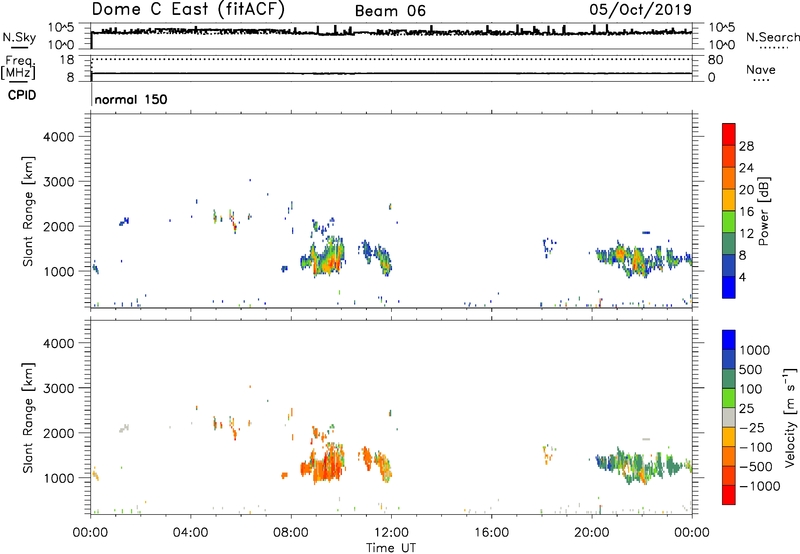Click the 'Dome C East (fitACF)' title
This screenshot has width=800, height=554.
(x=188, y=9)
